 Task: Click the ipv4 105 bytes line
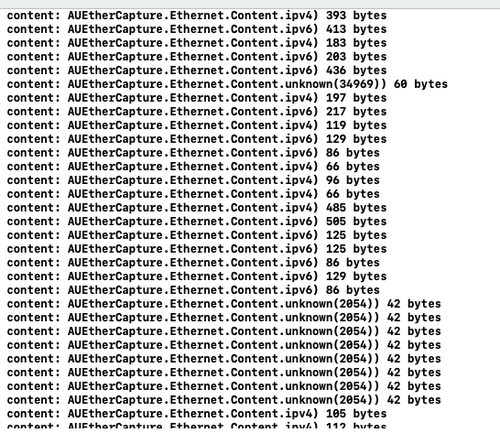point(197,414)
